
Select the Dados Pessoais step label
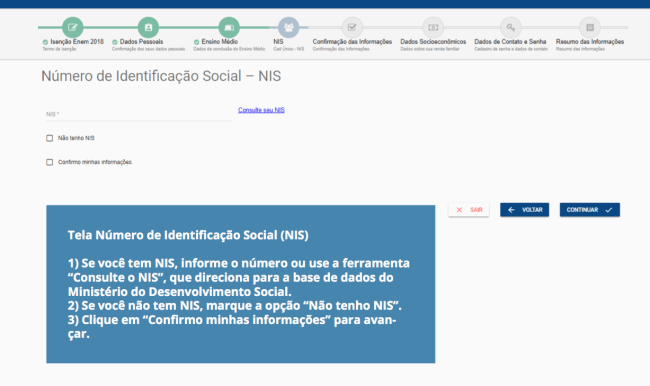pos(141,41)
